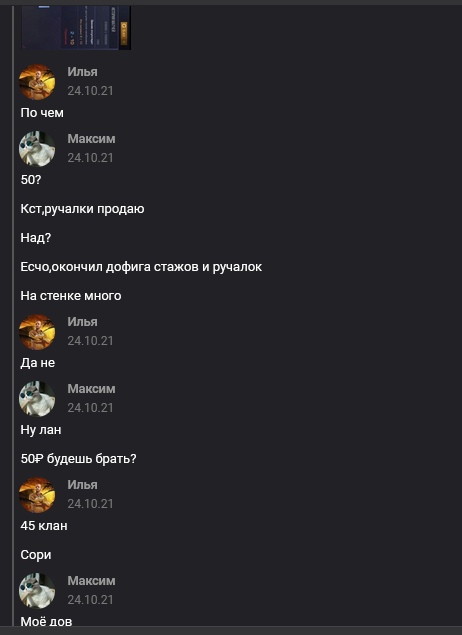Select the message 'На стенке много'

point(71,296)
